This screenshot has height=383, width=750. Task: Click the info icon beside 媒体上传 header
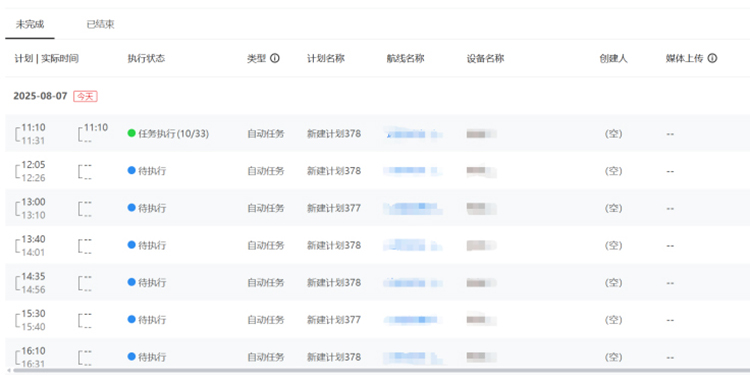712,58
